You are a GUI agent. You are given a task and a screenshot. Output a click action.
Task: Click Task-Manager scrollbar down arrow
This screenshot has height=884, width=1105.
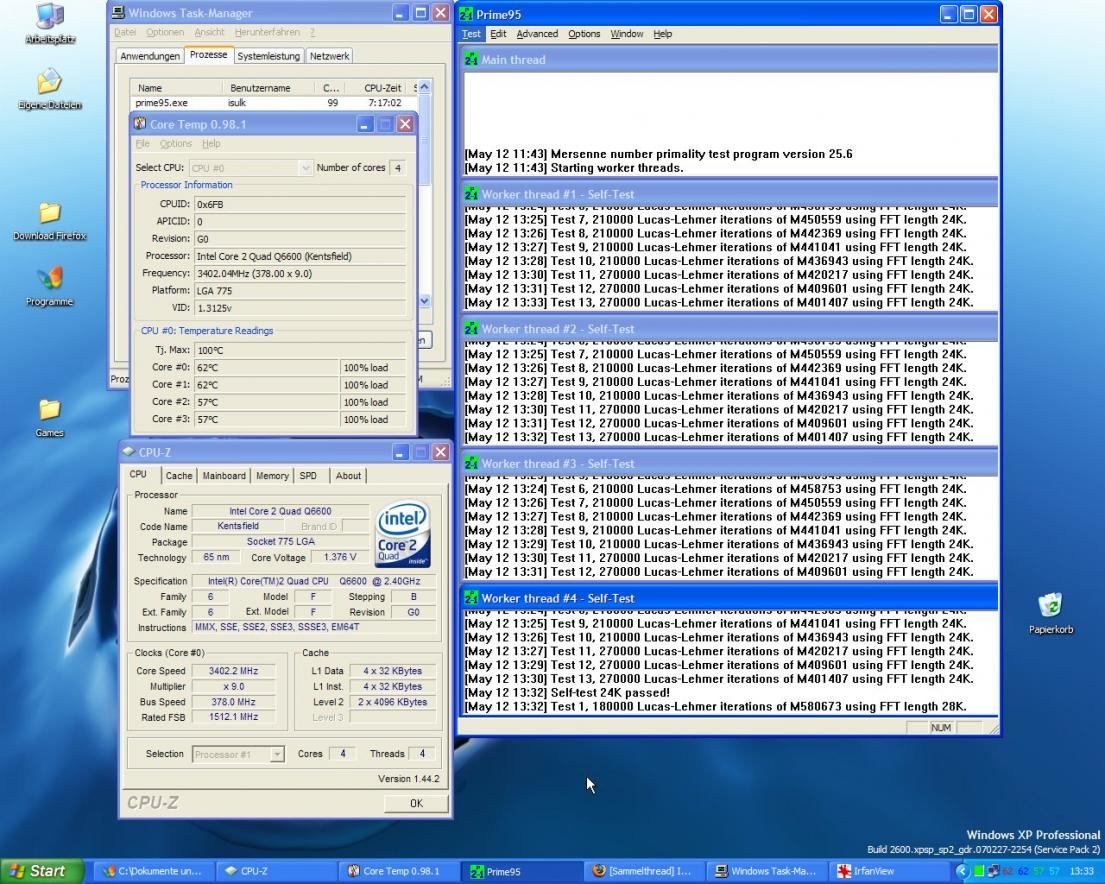pos(424,301)
